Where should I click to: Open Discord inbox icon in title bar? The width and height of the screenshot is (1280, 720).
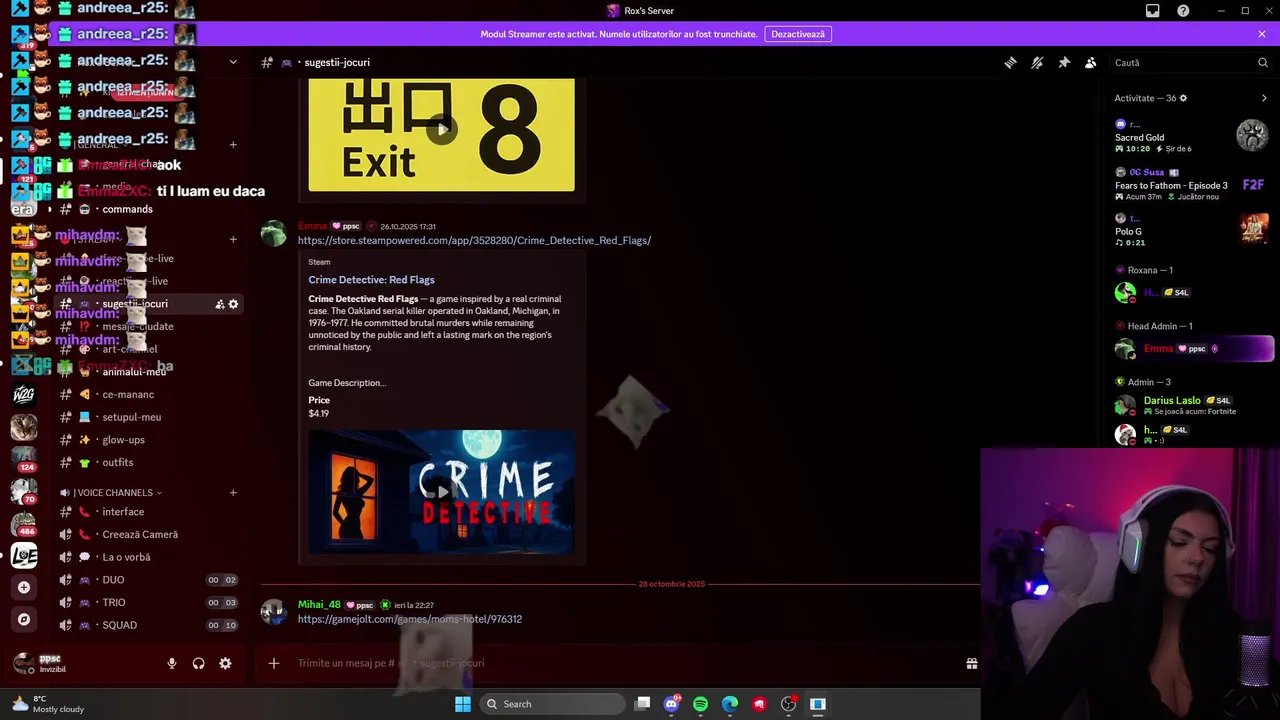coord(1152,11)
